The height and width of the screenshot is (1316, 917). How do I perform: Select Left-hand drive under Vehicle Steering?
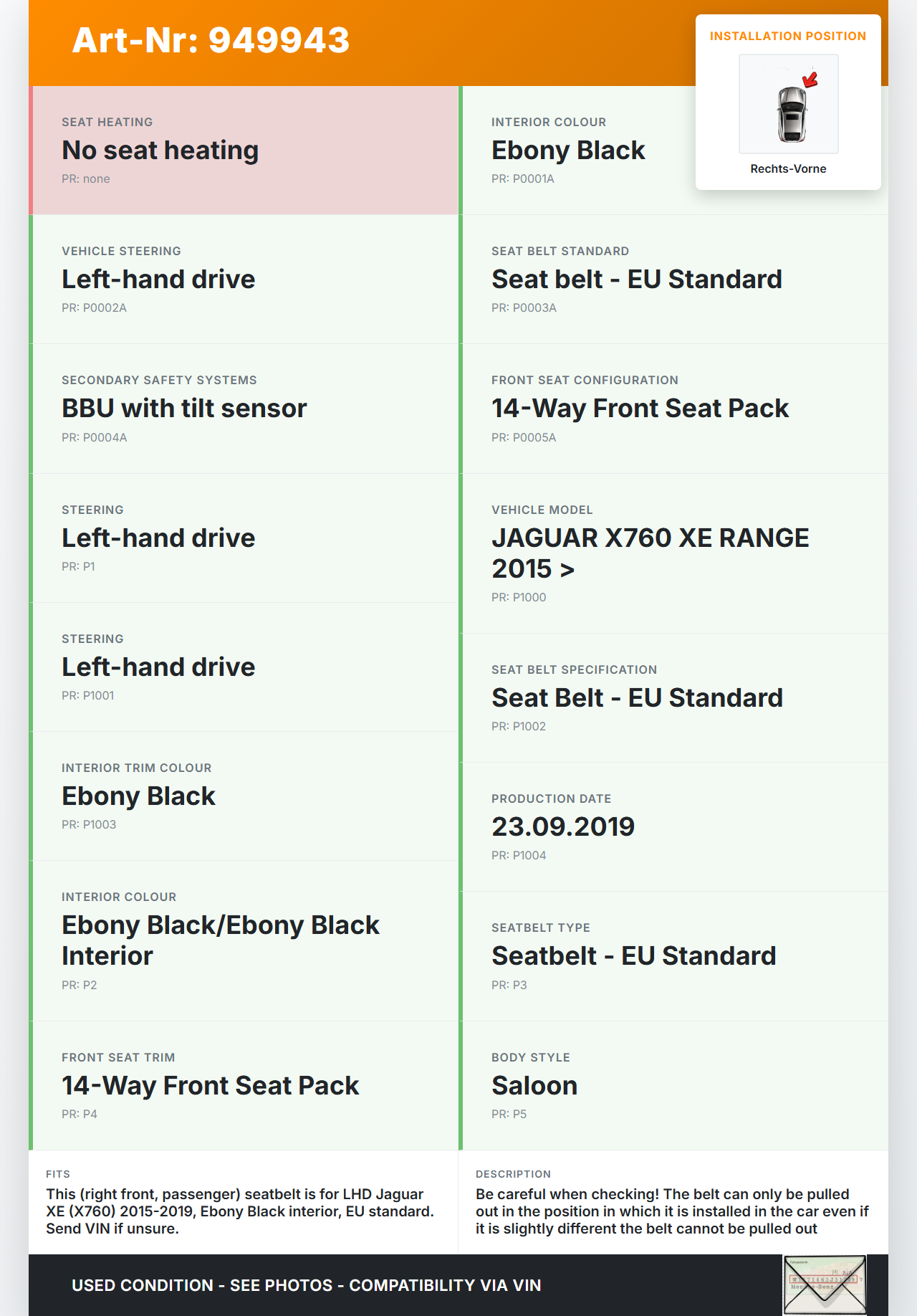tap(158, 280)
